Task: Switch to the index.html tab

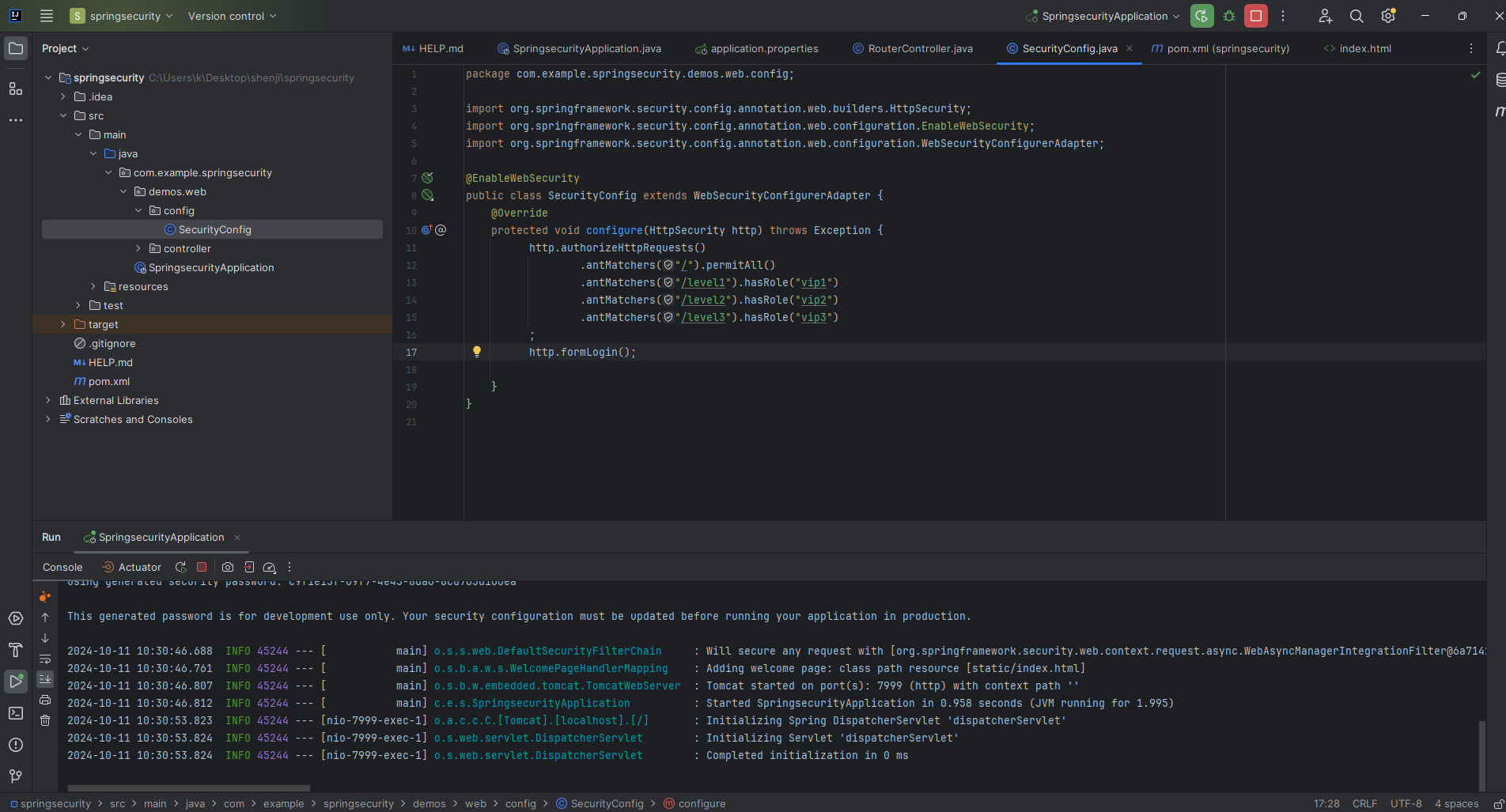Action: tap(1357, 48)
